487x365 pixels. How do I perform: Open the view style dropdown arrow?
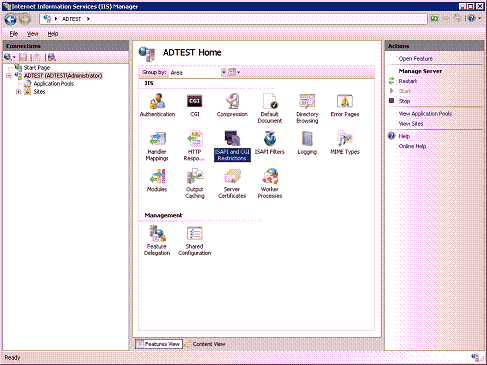pos(239,72)
